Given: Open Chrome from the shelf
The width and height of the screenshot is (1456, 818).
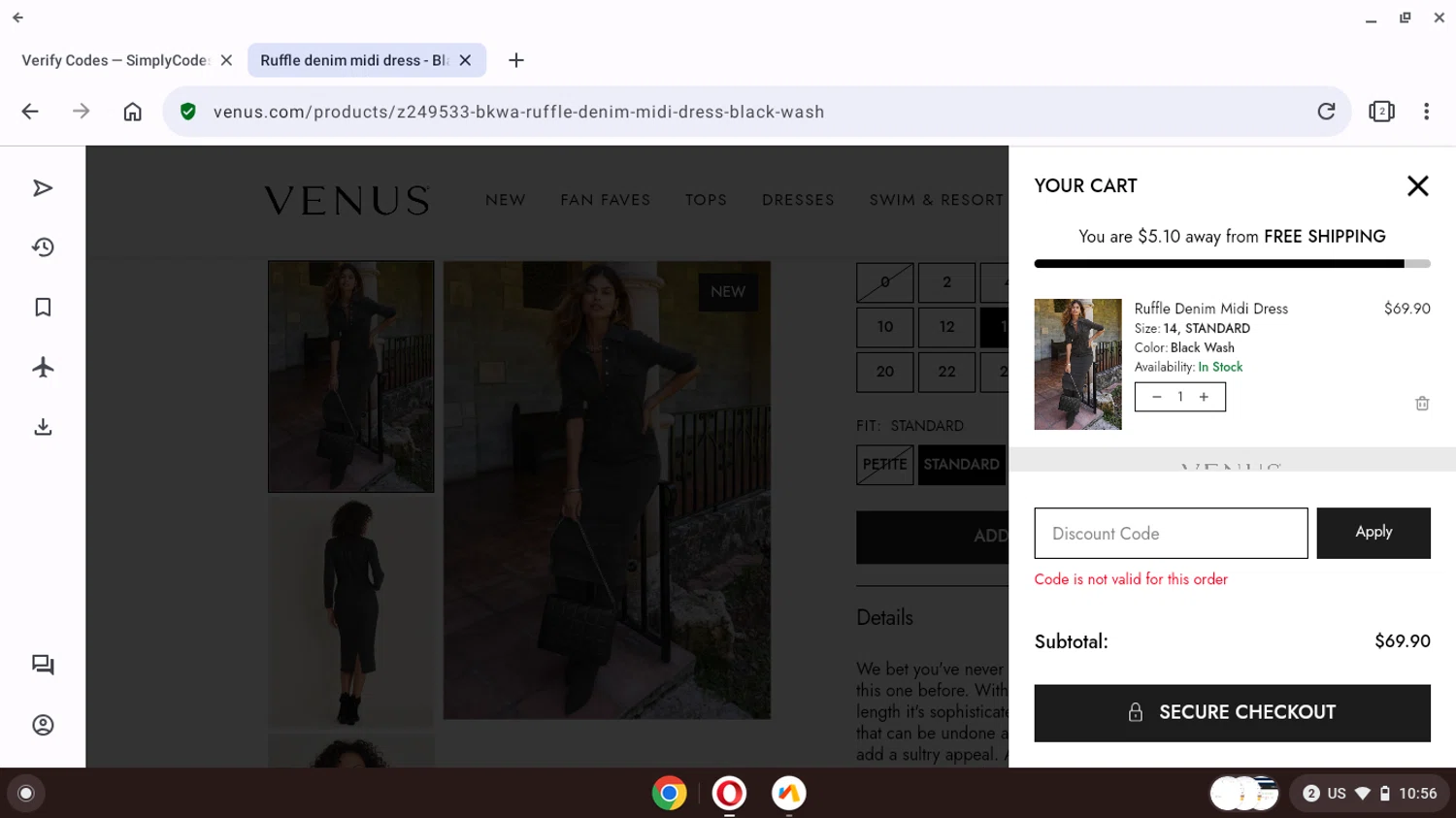Looking at the screenshot, I should pyautogui.click(x=669, y=793).
